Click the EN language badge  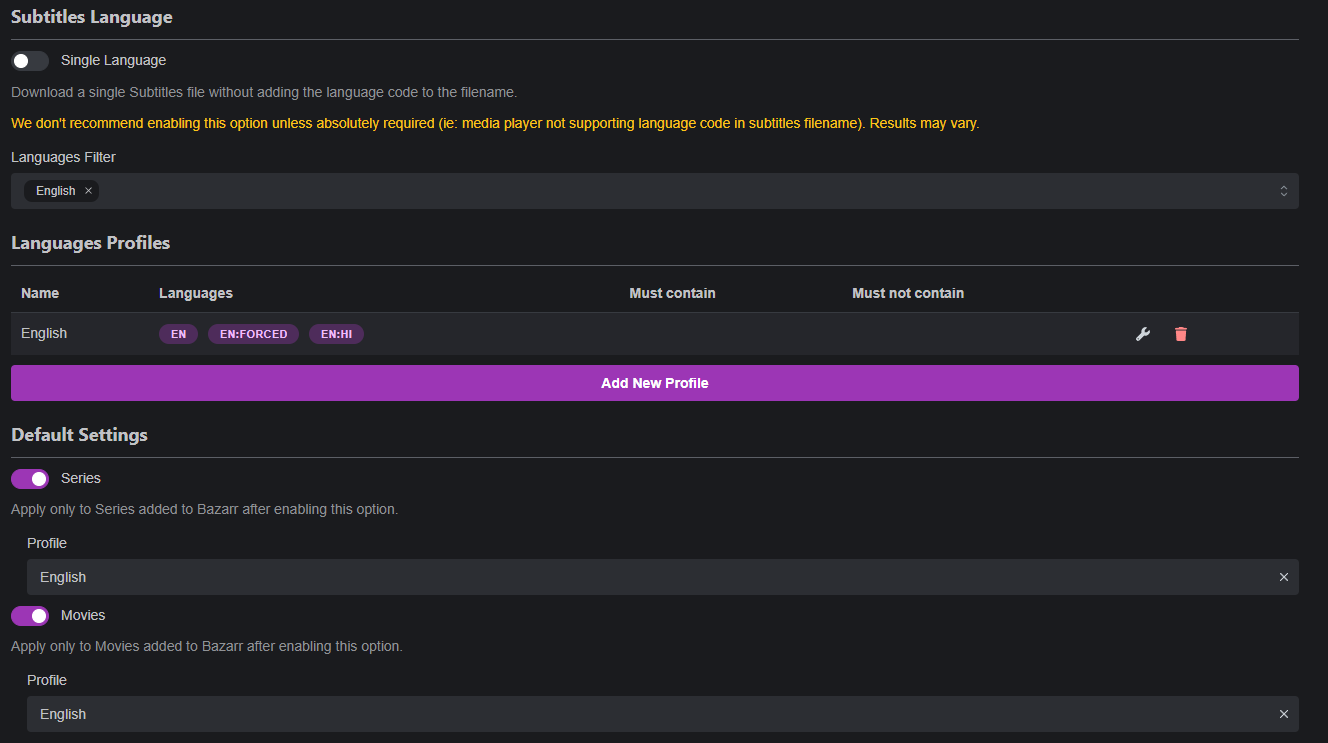(x=178, y=334)
